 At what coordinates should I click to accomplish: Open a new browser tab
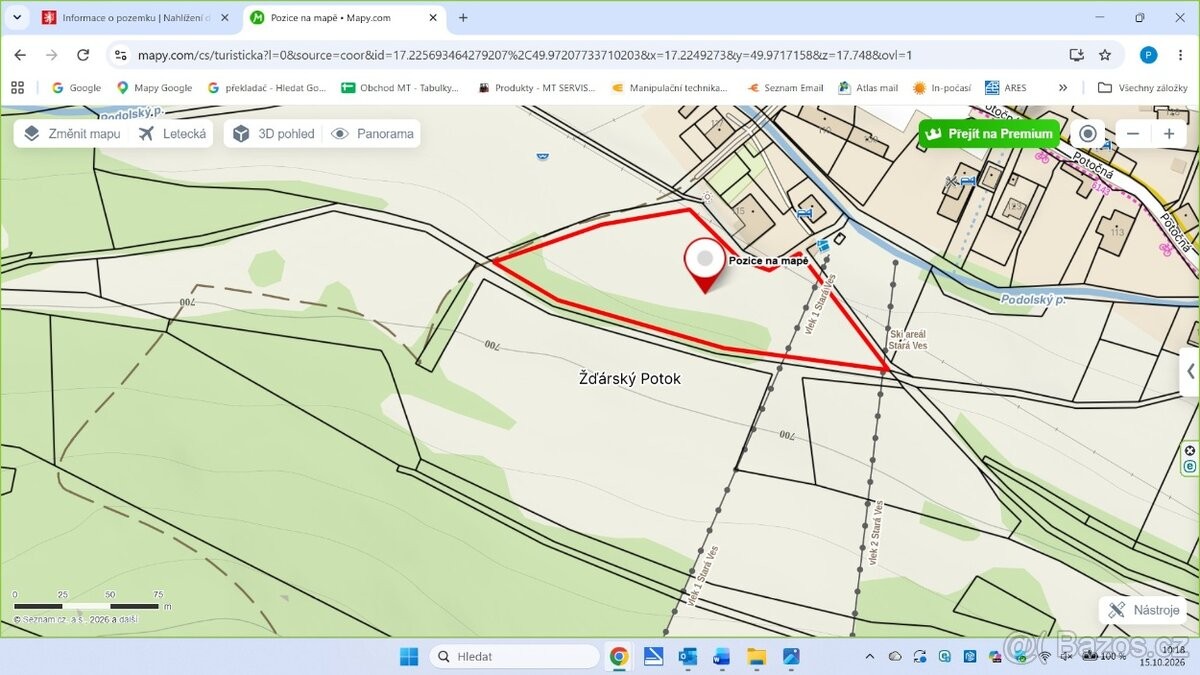(x=463, y=18)
